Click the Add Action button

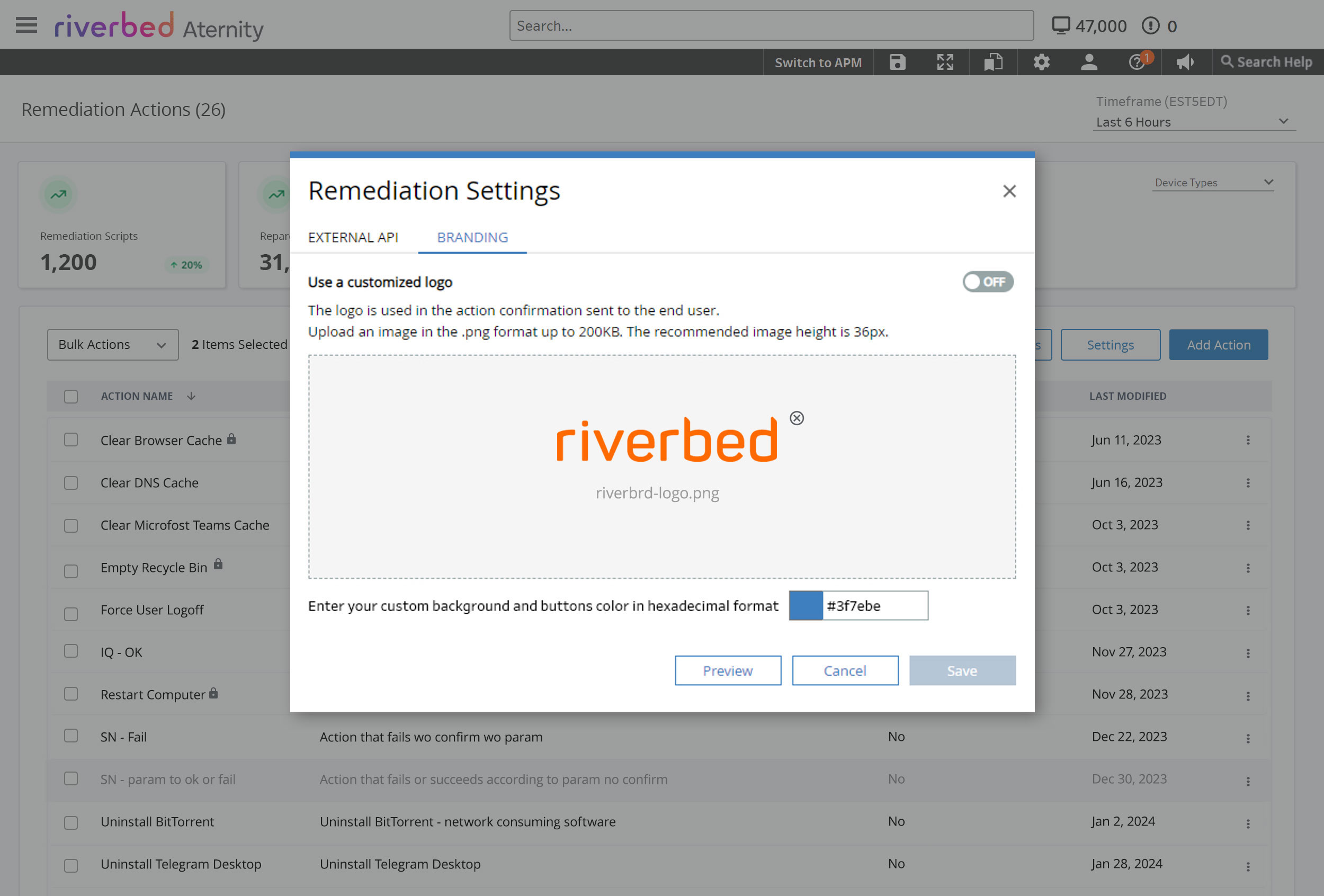coord(1219,345)
